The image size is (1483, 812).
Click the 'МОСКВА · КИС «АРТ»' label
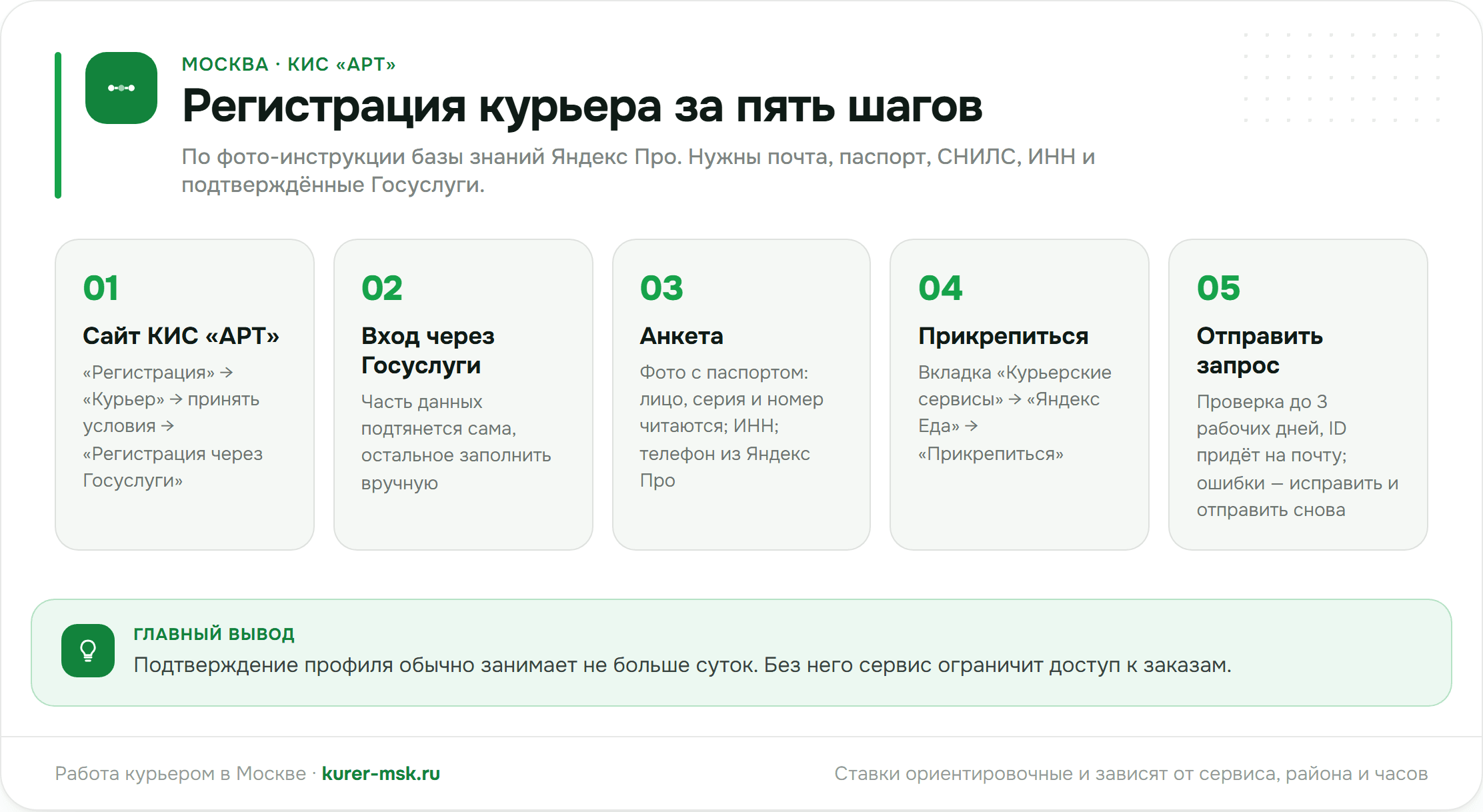pos(289,64)
